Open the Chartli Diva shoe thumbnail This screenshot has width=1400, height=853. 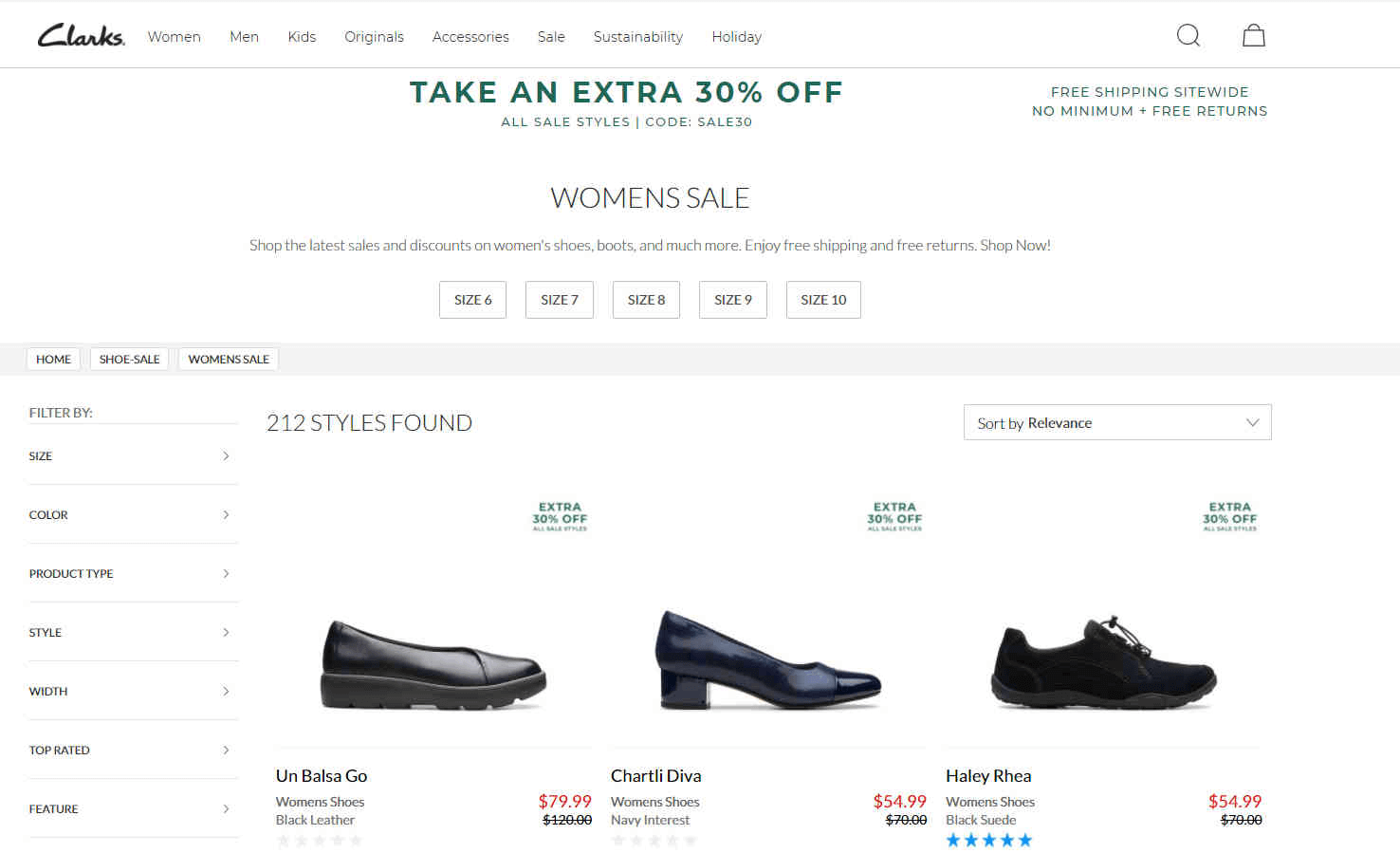click(768, 659)
